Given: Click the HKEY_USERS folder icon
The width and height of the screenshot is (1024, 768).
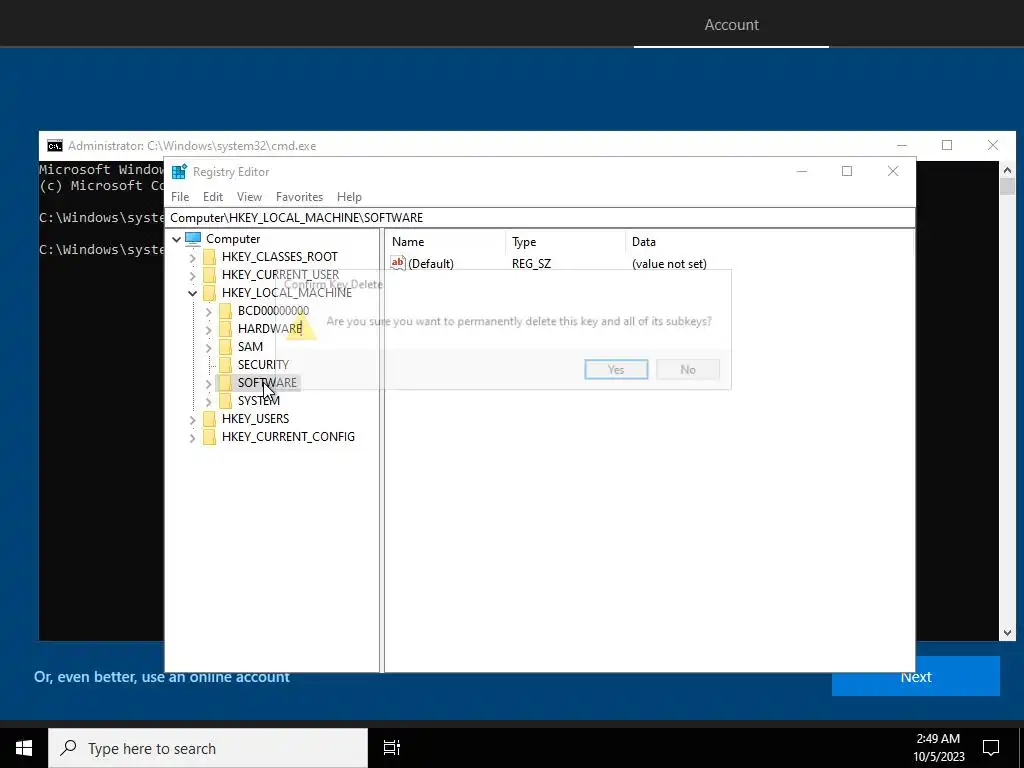Looking at the screenshot, I should click(x=210, y=419).
